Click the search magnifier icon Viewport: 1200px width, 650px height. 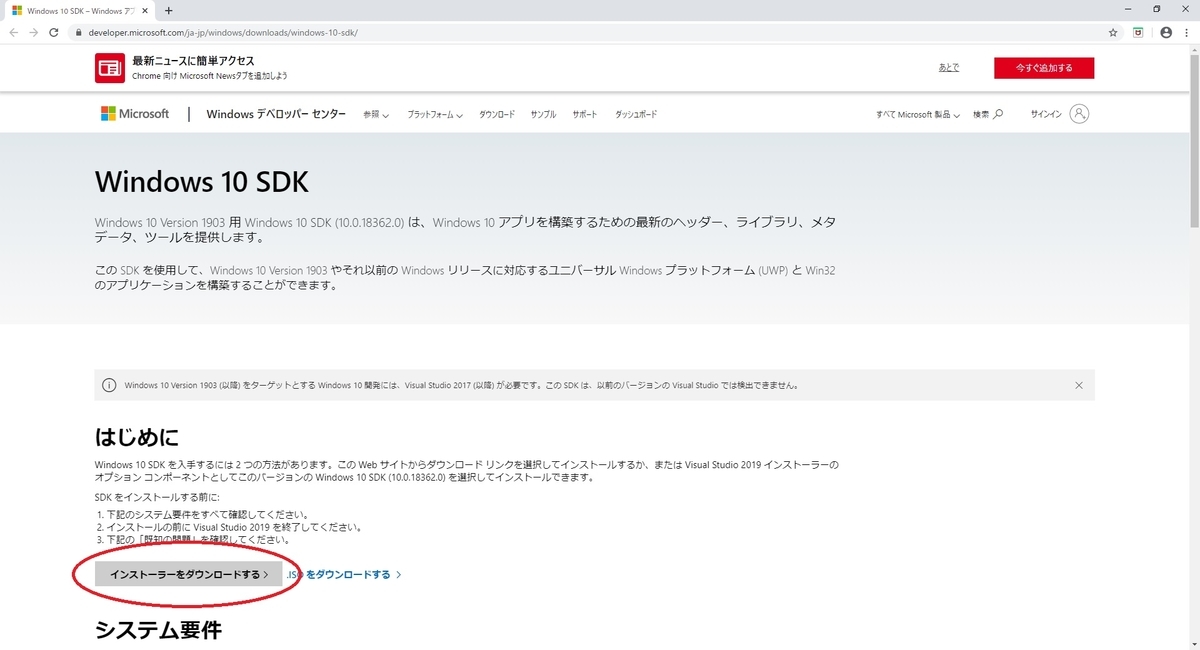point(998,114)
